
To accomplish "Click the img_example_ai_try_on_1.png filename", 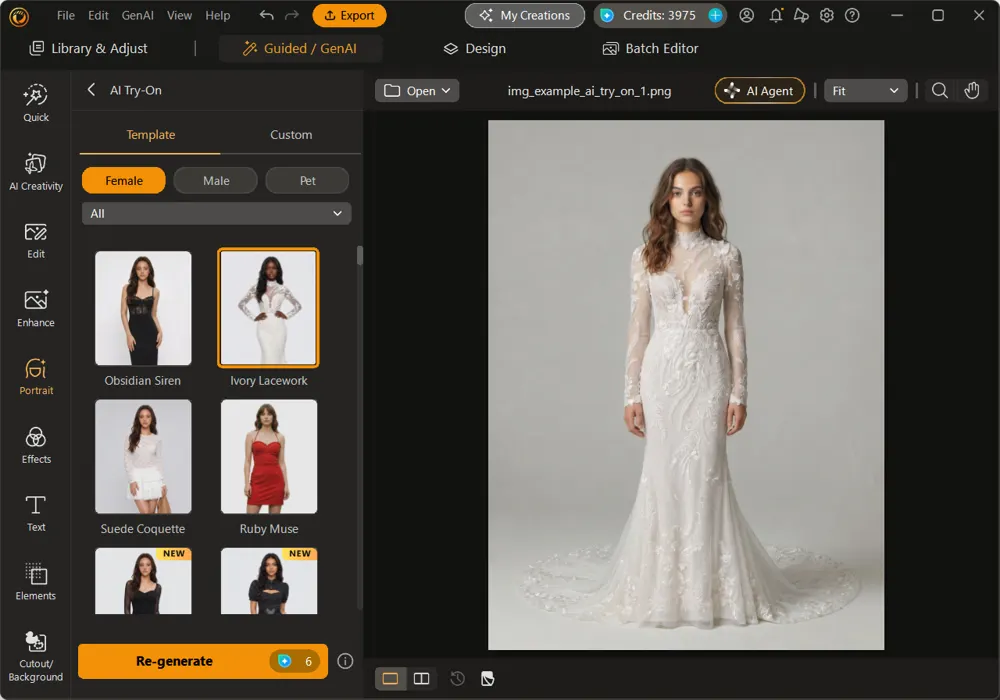I will 589,91.
